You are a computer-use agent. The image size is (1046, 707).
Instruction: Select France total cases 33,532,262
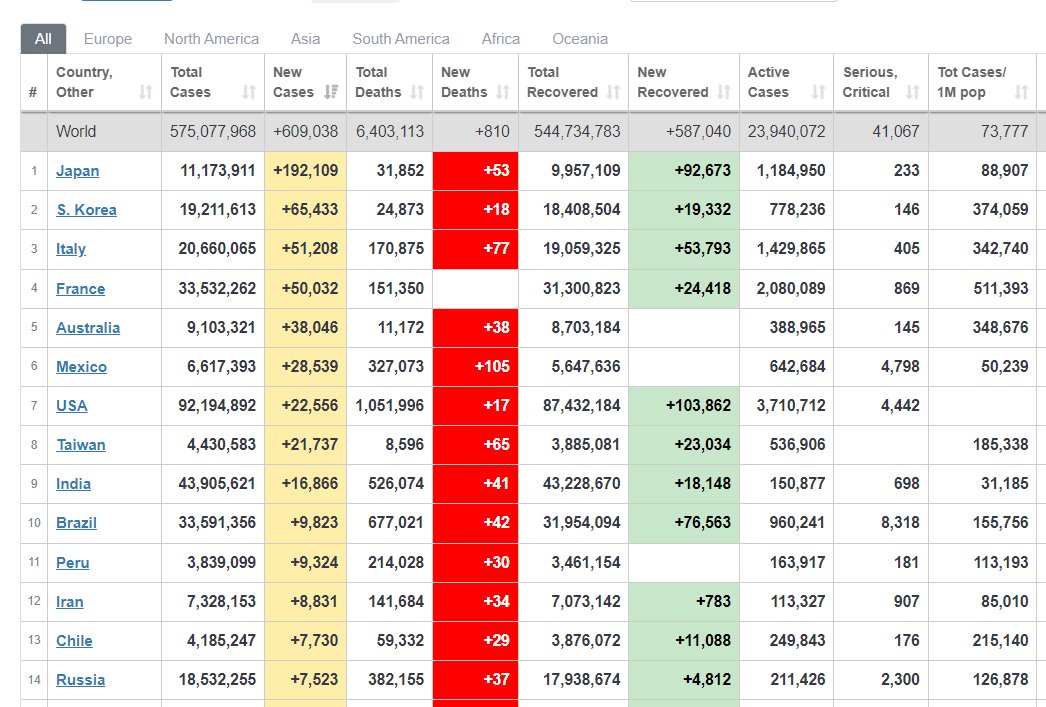click(x=217, y=288)
